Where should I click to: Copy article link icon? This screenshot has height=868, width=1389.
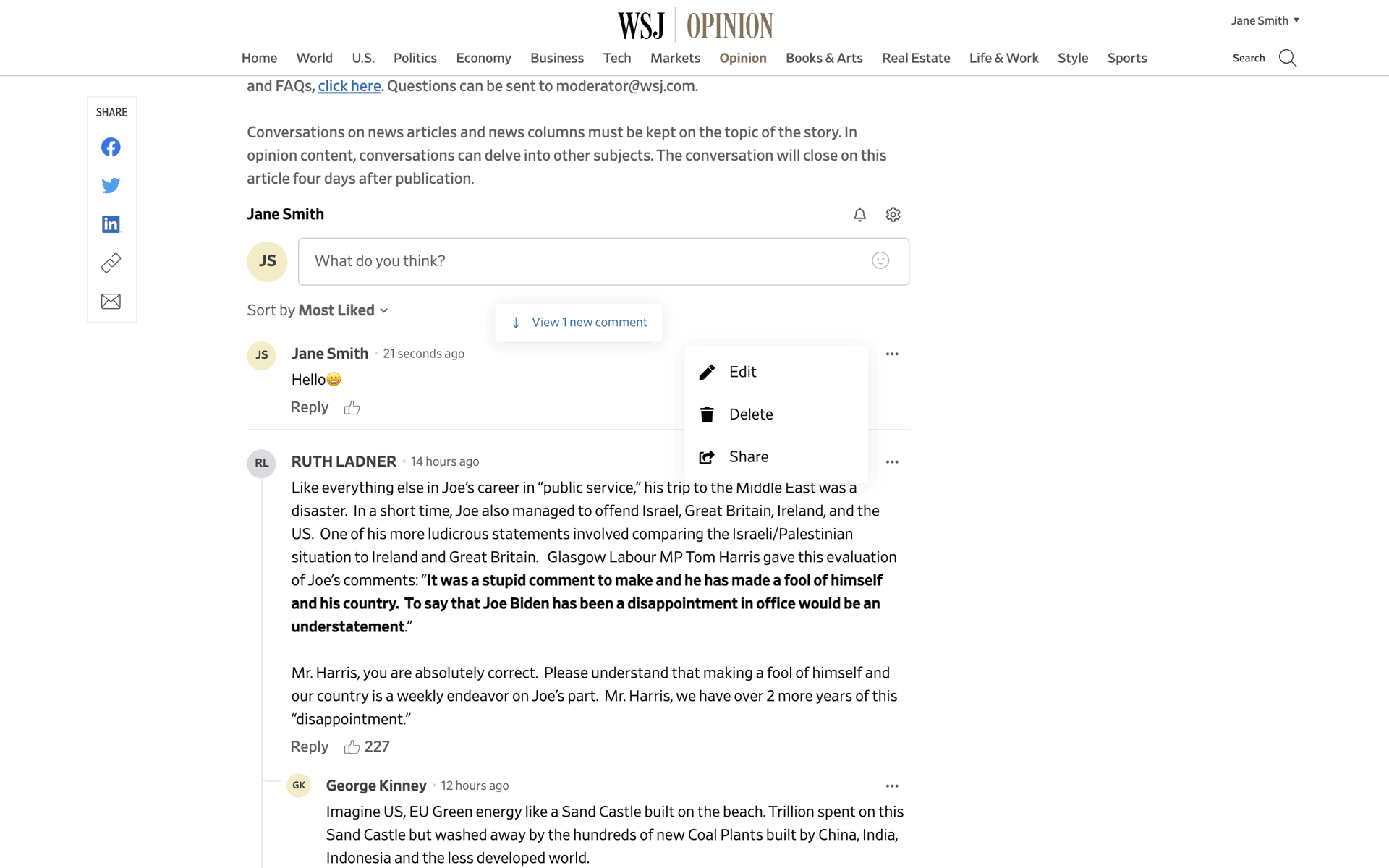pos(111,263)
